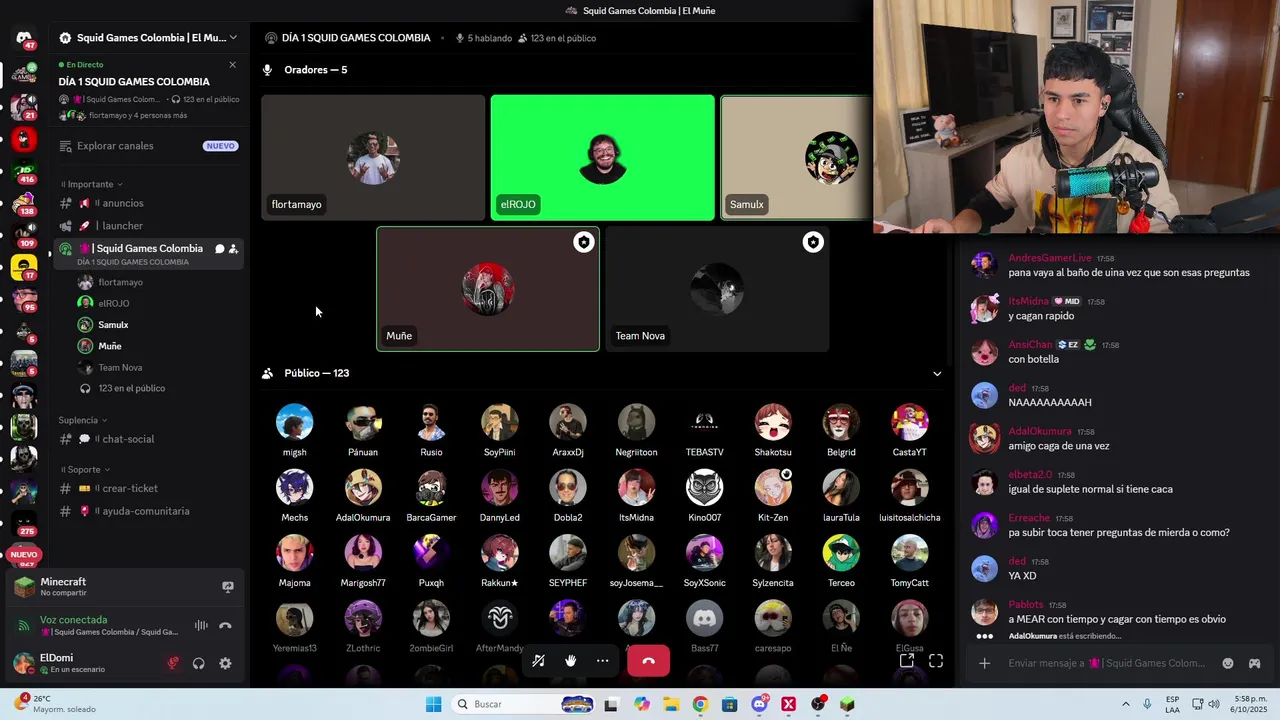This screenshot has width=1280, height=720.
Task: Open weather widget showing 26°C
Action: pyautogui.click(x=55, y=704)
